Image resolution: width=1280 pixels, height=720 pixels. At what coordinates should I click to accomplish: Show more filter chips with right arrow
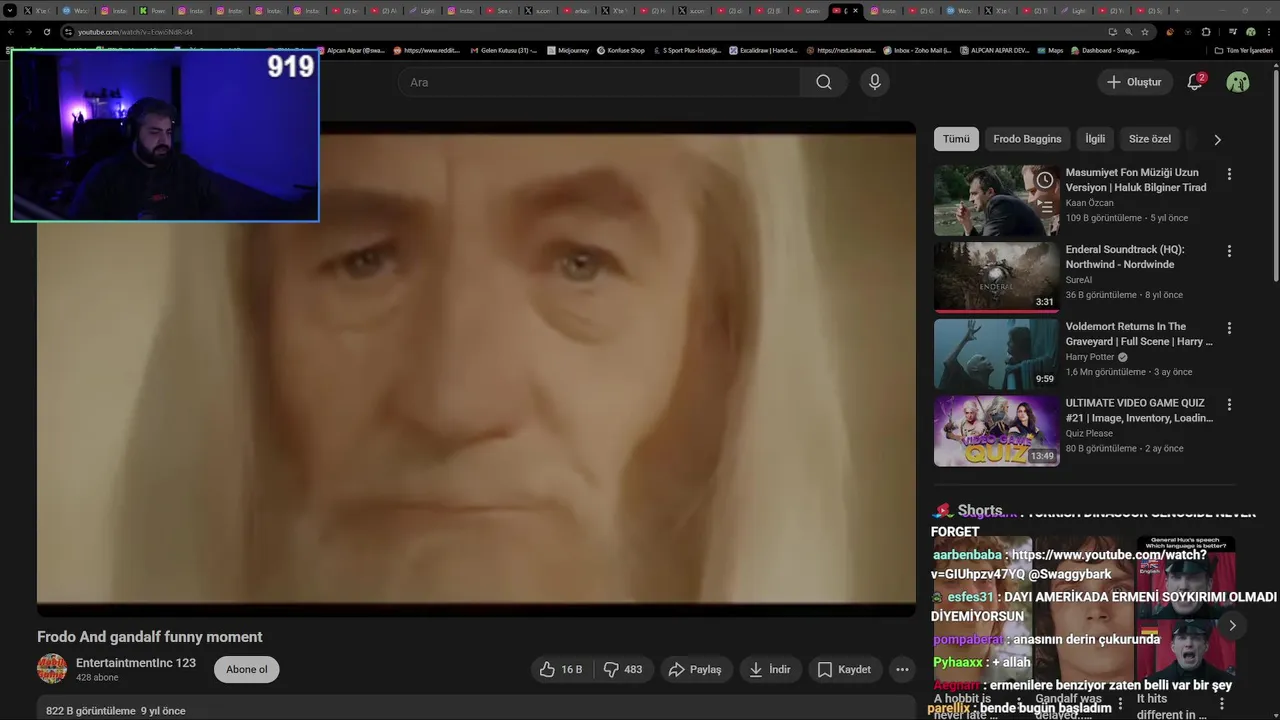(x=1217, y=139)
